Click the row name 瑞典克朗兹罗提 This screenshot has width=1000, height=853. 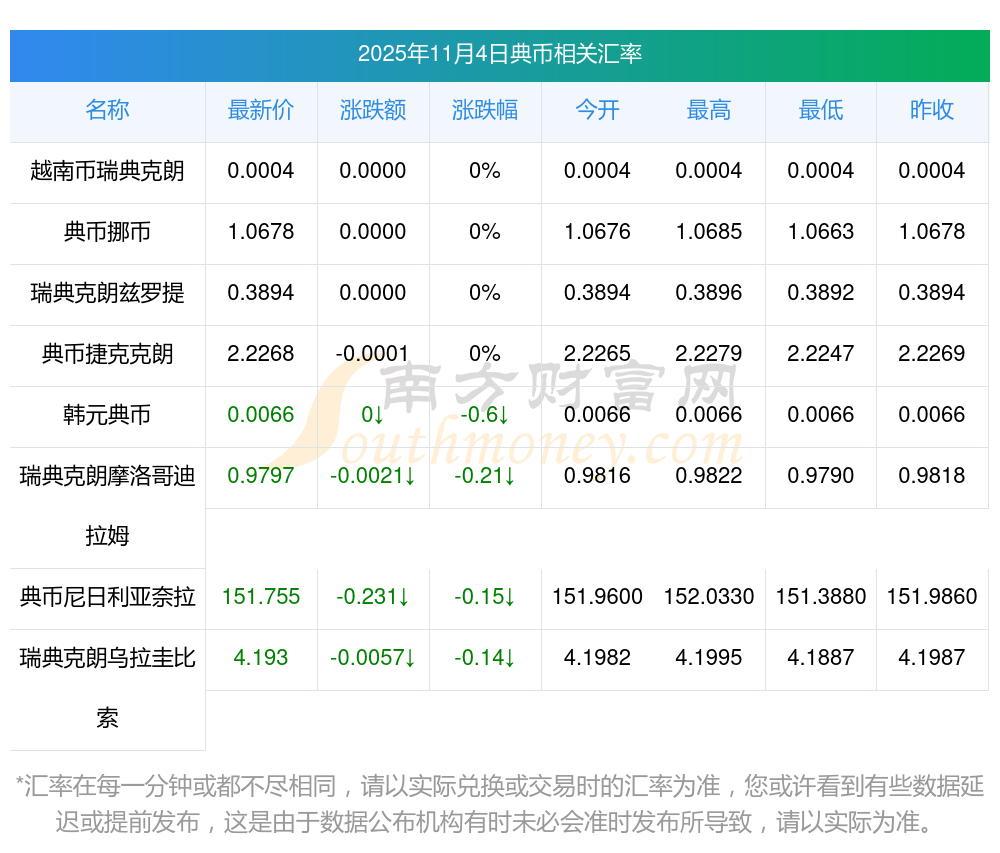[107, 293]
